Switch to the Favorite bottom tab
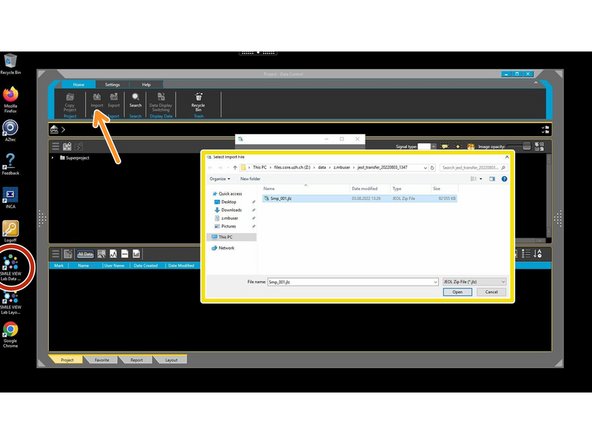592x444 pixels. coord(102,360)
